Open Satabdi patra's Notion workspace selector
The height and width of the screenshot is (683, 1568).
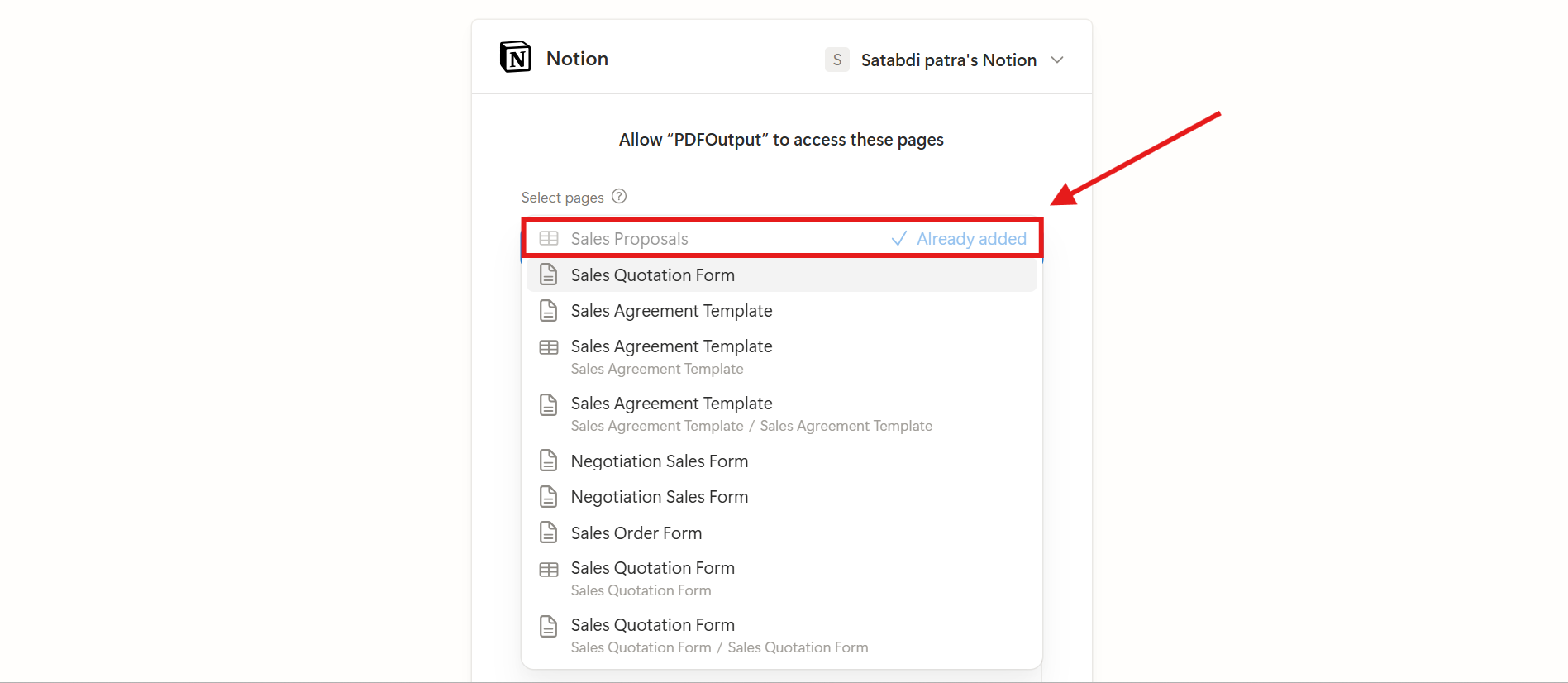(x=948, y=60)
